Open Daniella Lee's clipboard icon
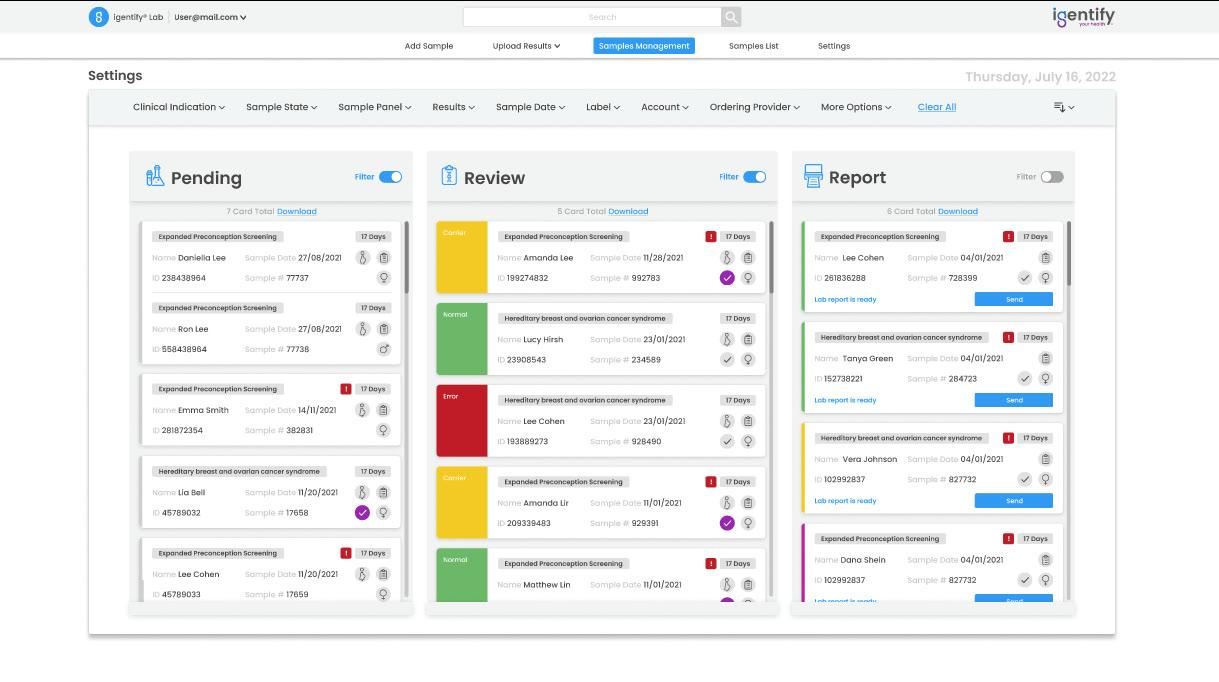This screenshot has width=1219, height=682. pyautogui.click(x=383, y=258)
